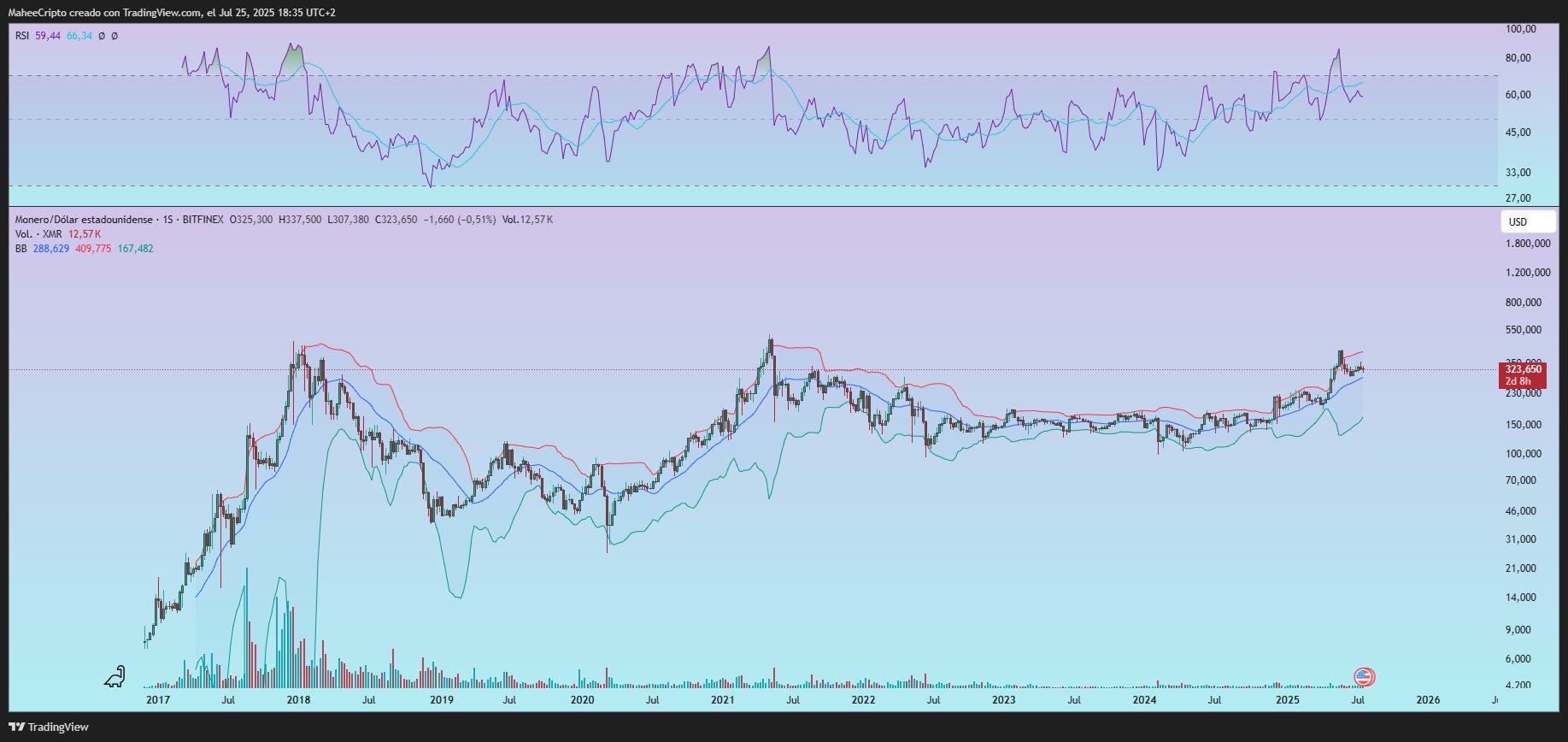1568x742 pixels.
Task: Click the 9,000 price axis label
Action: (x=1518, y=630)
